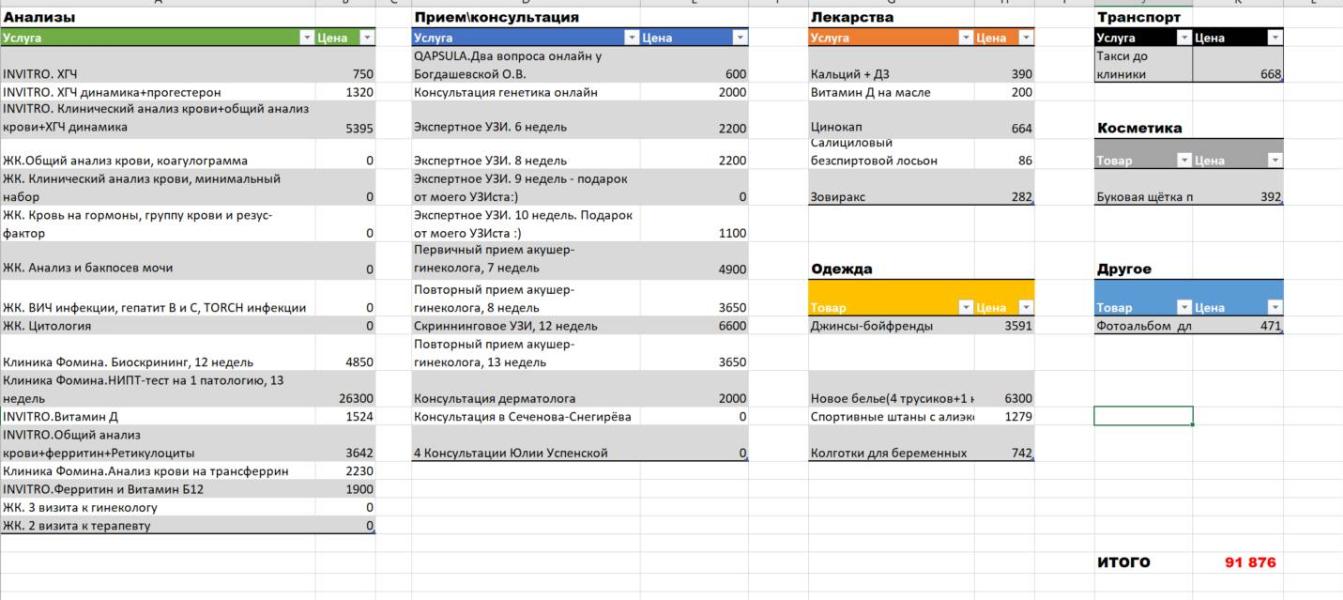The image size is (1343, 600).
Task: Open the Цена filter in Косметика table
Action: [x=1274, y=160]
